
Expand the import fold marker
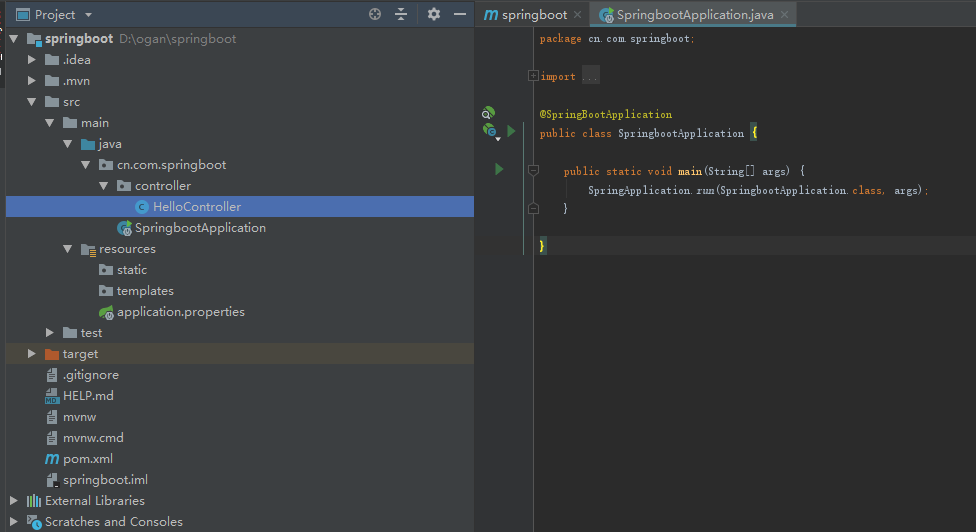[533, 76]
